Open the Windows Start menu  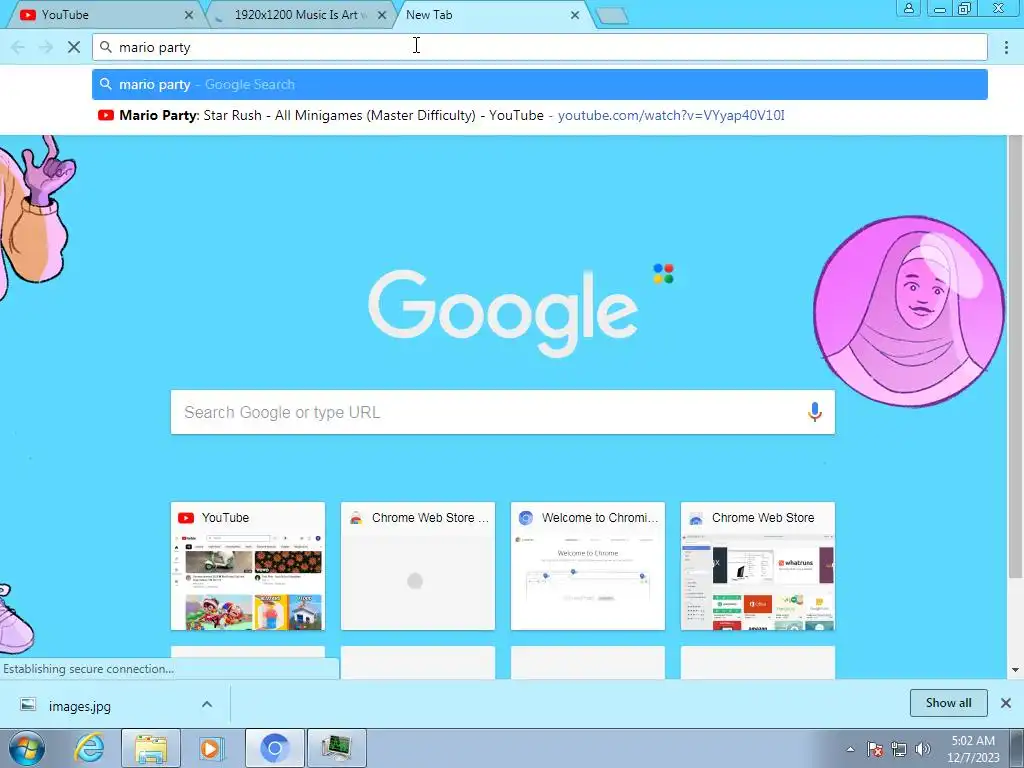(26, 748)
